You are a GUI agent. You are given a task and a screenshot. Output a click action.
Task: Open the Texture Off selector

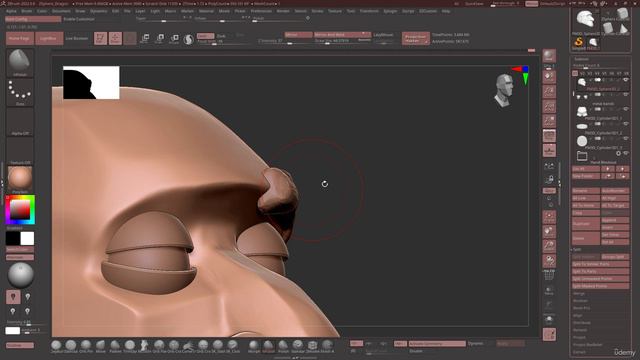[x=20, y=151]
